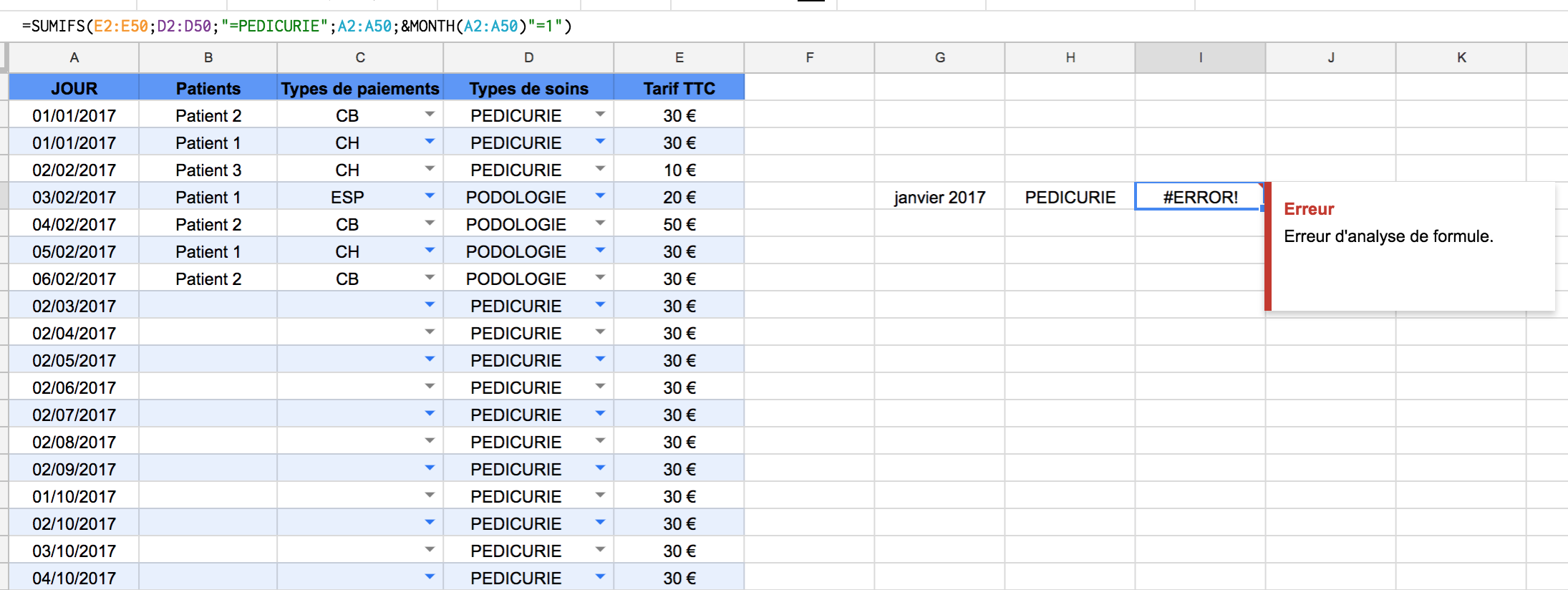Select 30 € cell in 02/09/2017 row
The width and height of the screenshot is (1568, 590).
(x=679, y=468)
